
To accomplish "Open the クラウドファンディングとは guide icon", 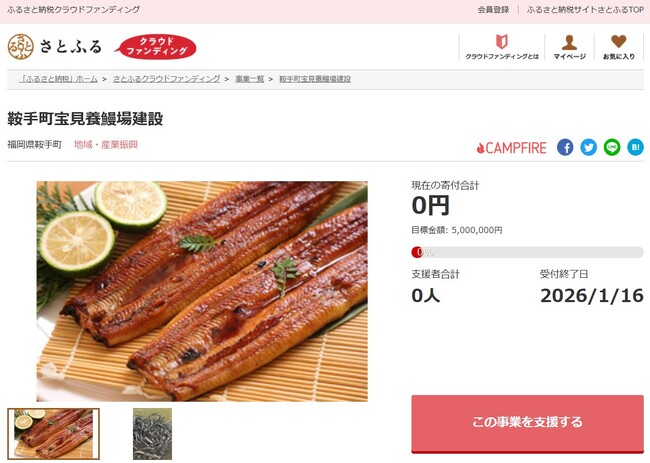I will (502, 47).
